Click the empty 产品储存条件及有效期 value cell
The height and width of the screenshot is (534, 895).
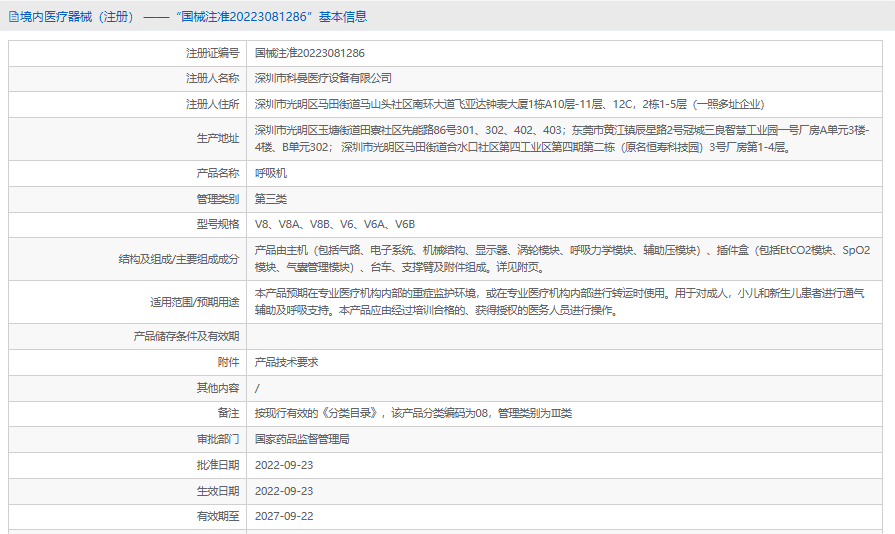tap(564, 337)
